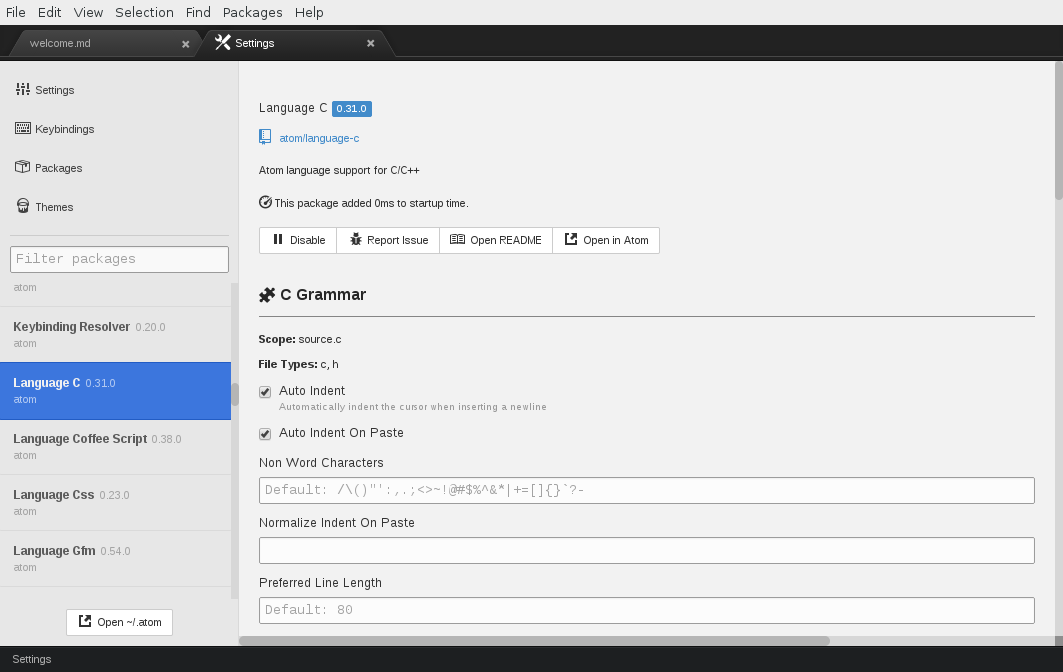Switch to the Settings tab

tap(296, 43)
